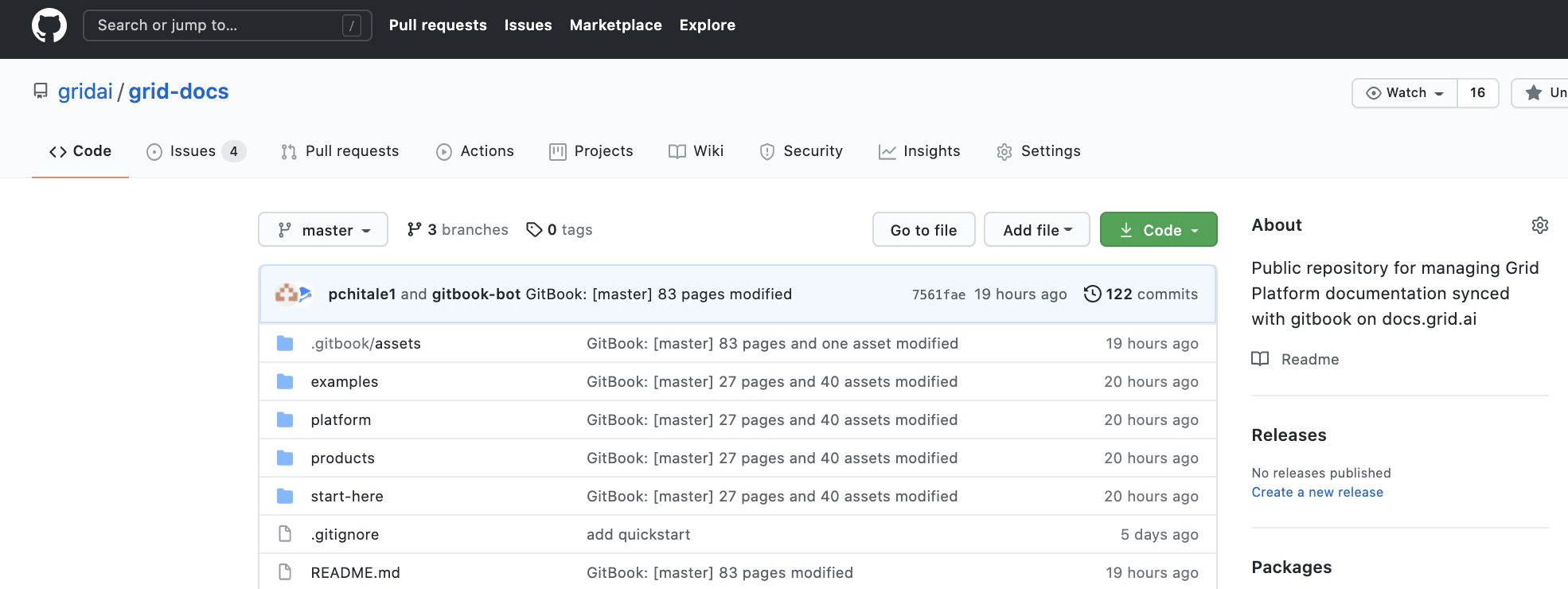Click the slash shortcut icon in search box
This screenshot has width=1568, height=589.
pos(352,25)
